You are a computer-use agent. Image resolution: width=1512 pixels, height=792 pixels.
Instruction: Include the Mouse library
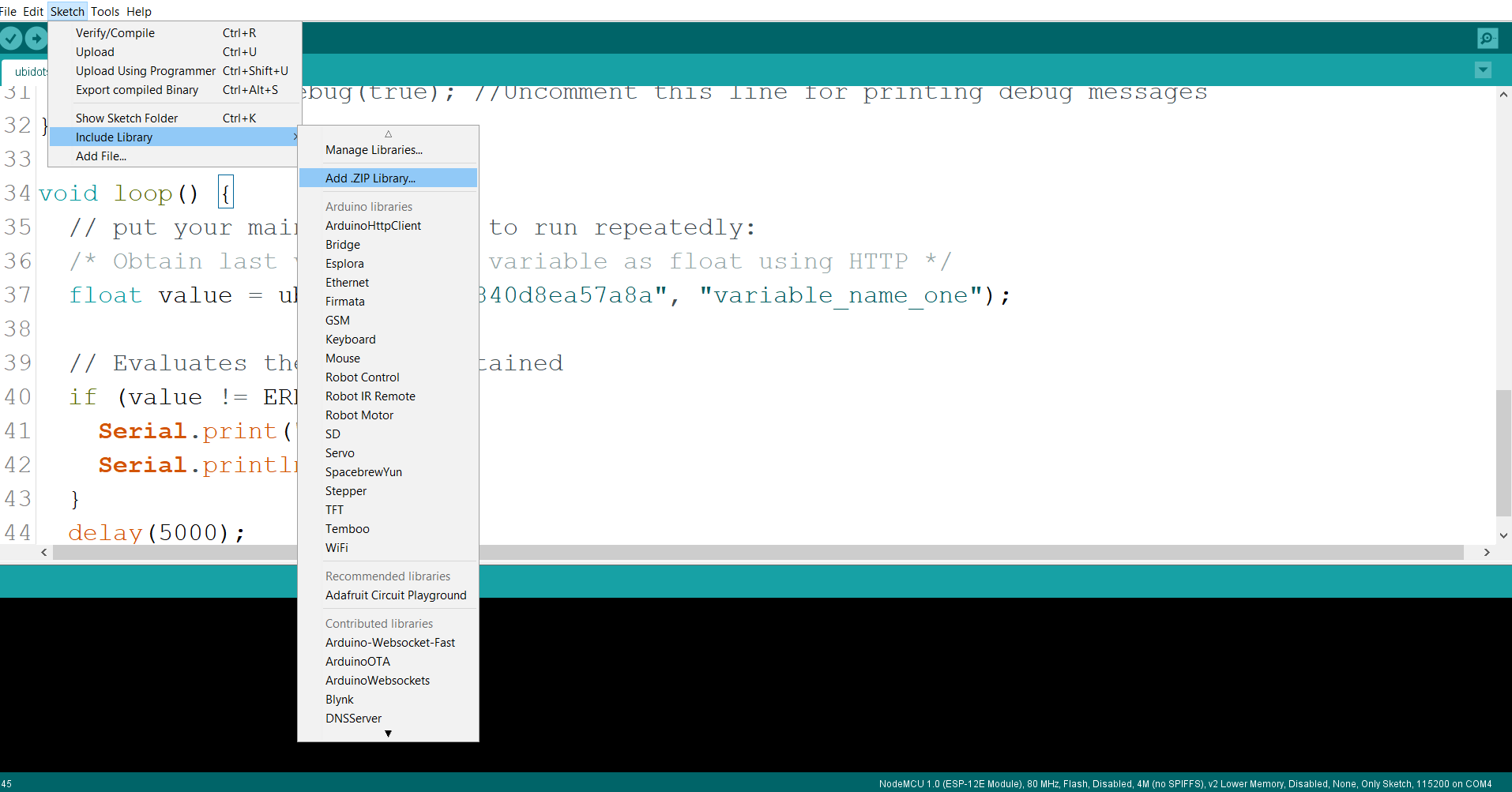point(388,358)
